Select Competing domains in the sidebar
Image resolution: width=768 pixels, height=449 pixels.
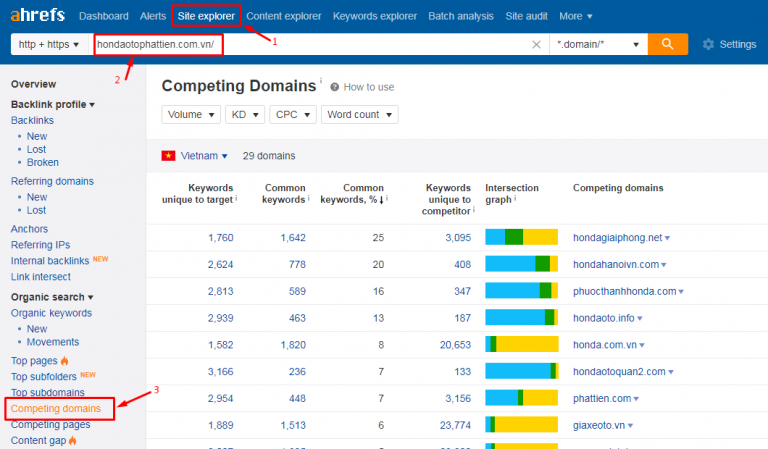[56, 408]
